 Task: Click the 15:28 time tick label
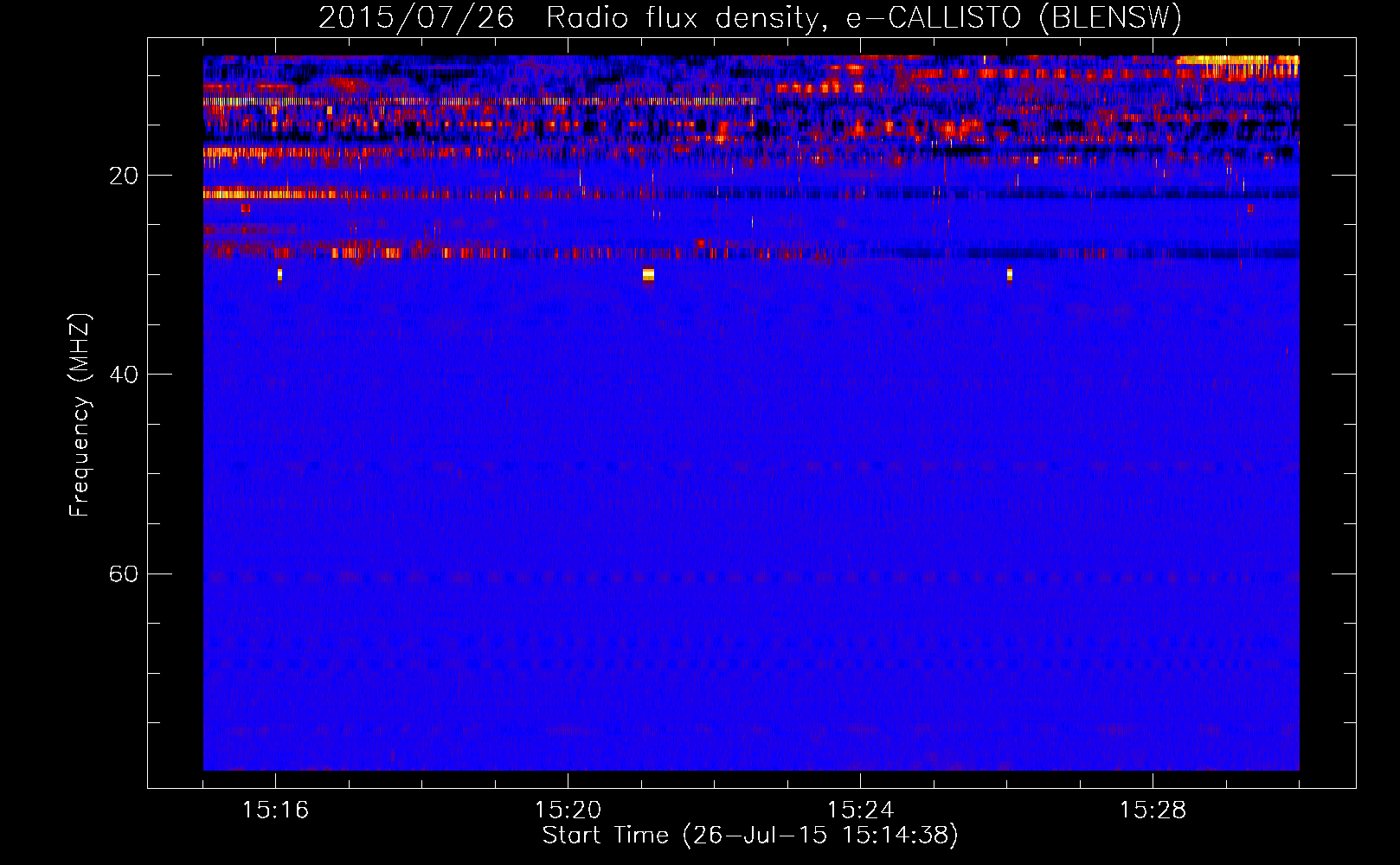(x=1153, y=810)
